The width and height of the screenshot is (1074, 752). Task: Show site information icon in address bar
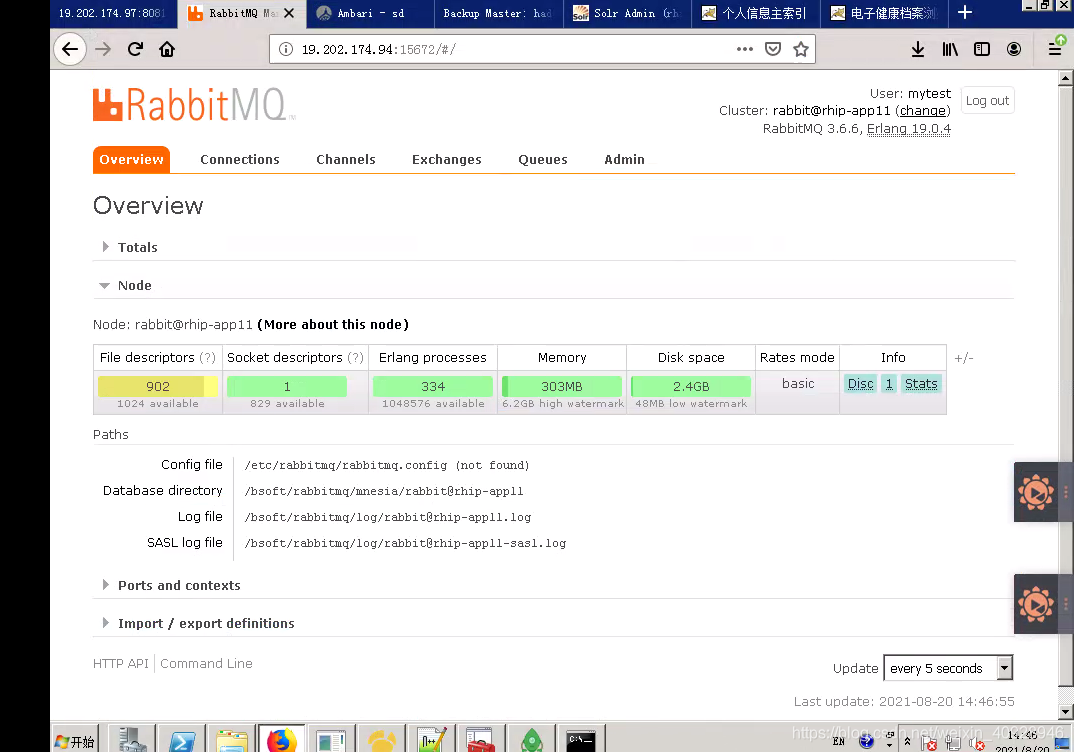point(286,49)
